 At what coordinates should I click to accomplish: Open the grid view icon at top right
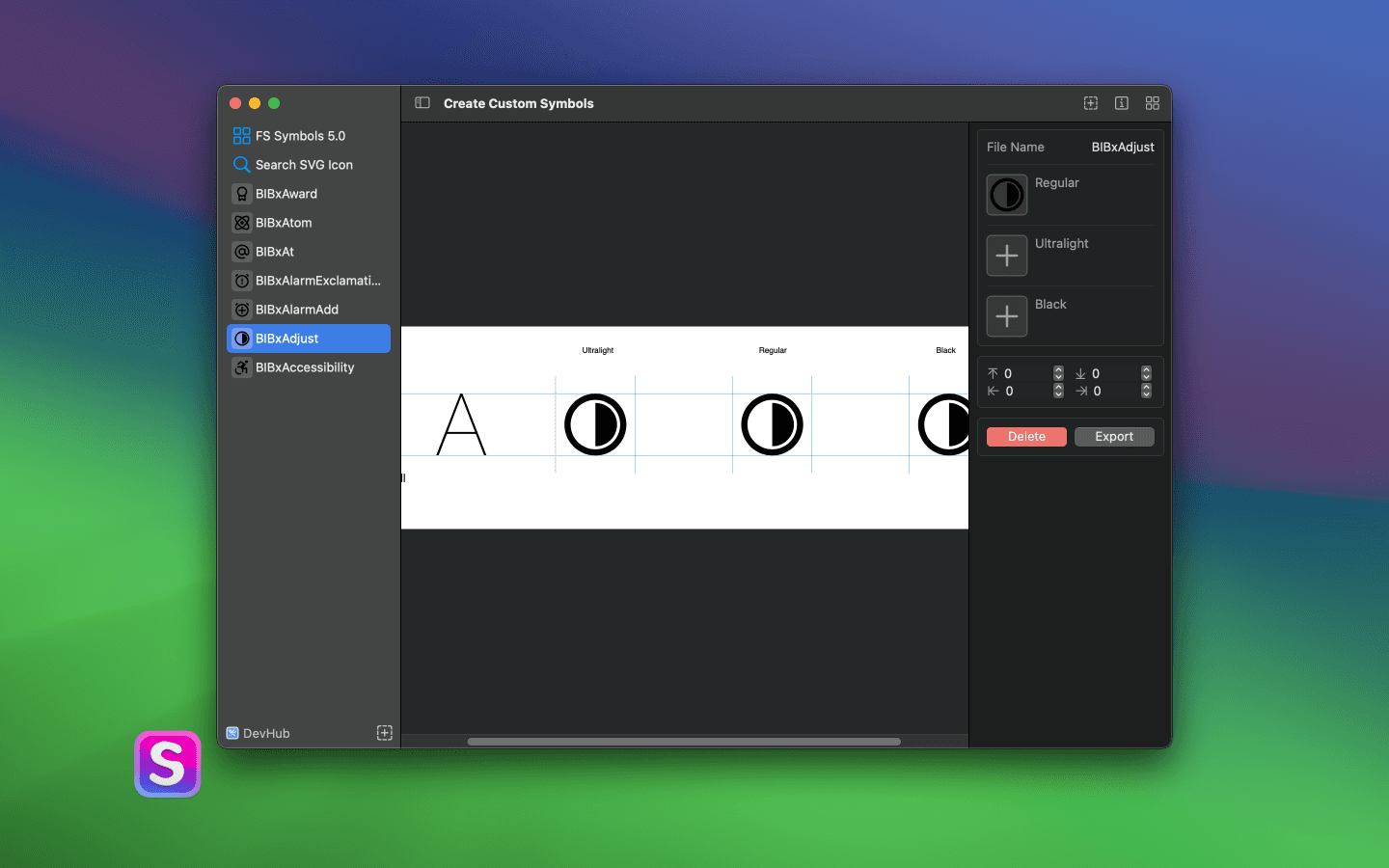pyautogui.click(x=1152, y=102)
